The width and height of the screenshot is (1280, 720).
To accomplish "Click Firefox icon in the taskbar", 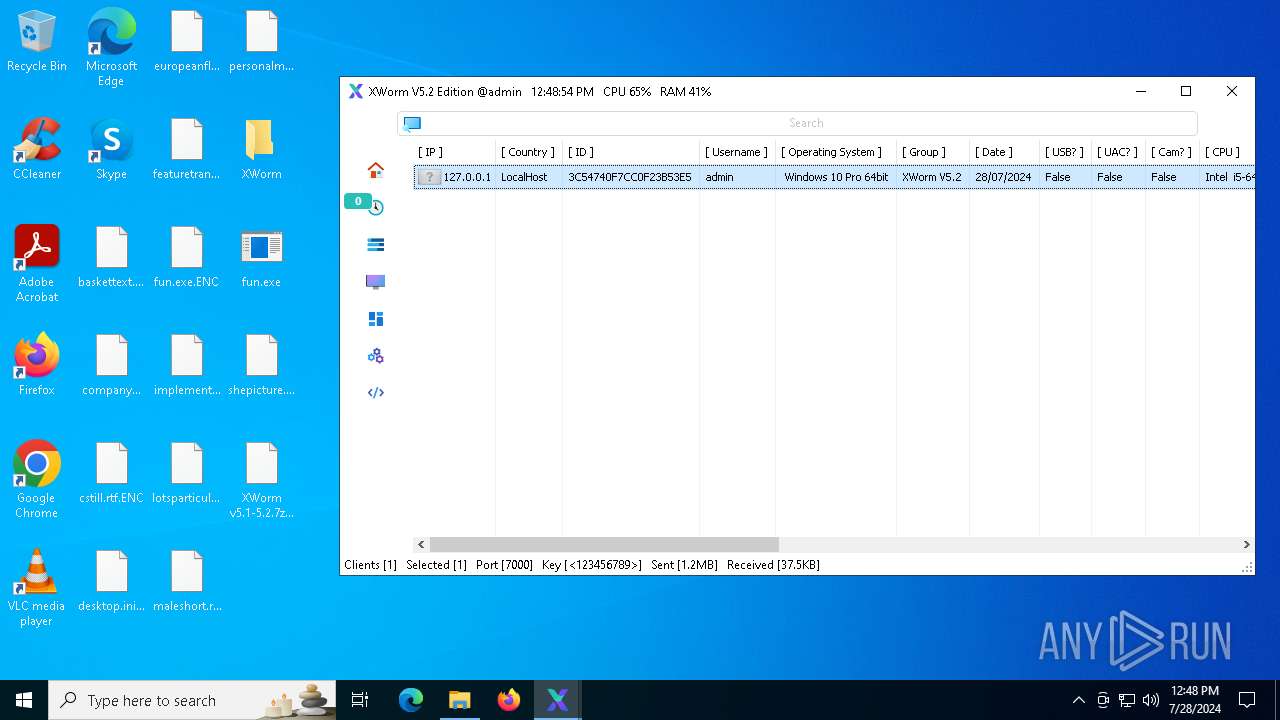I will point(508,700).
